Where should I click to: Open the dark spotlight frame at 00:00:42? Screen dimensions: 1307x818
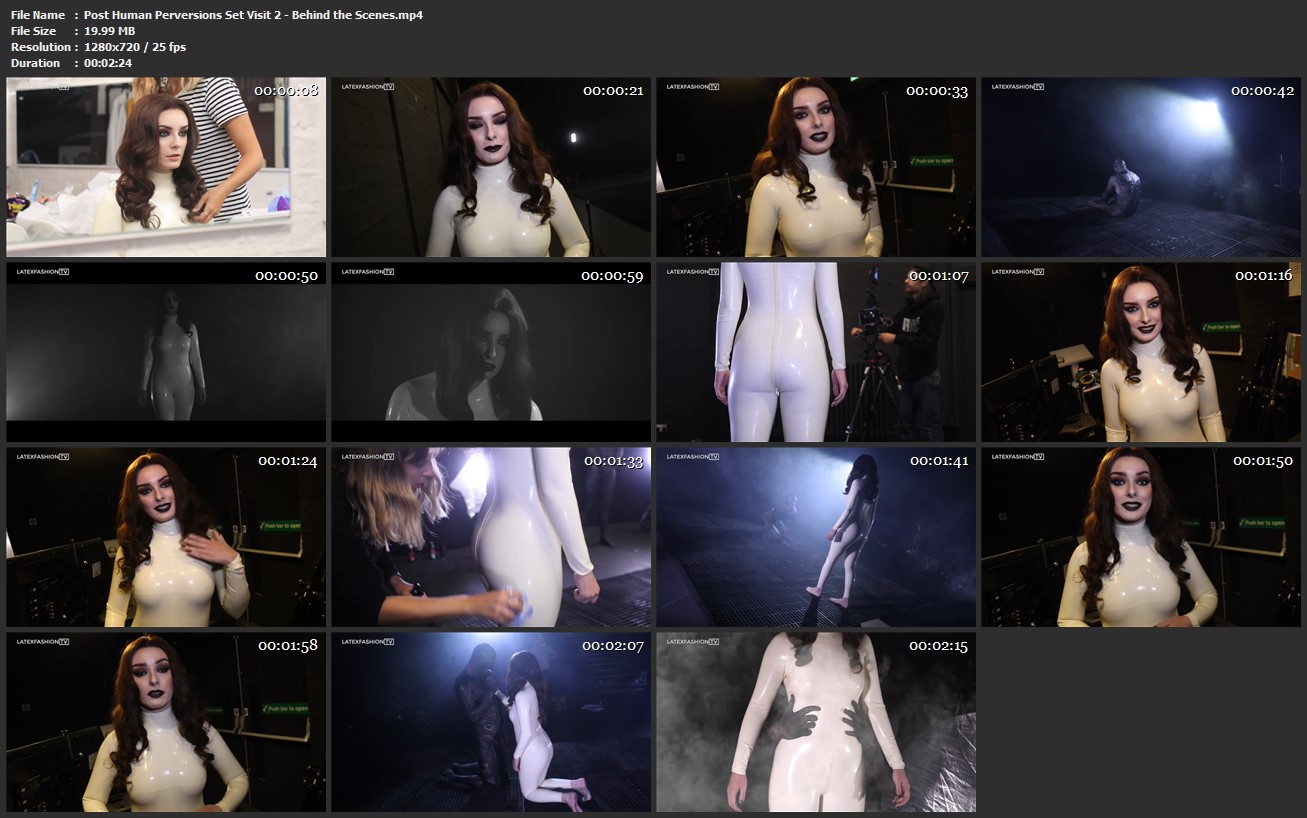[x=1141, y=167]
